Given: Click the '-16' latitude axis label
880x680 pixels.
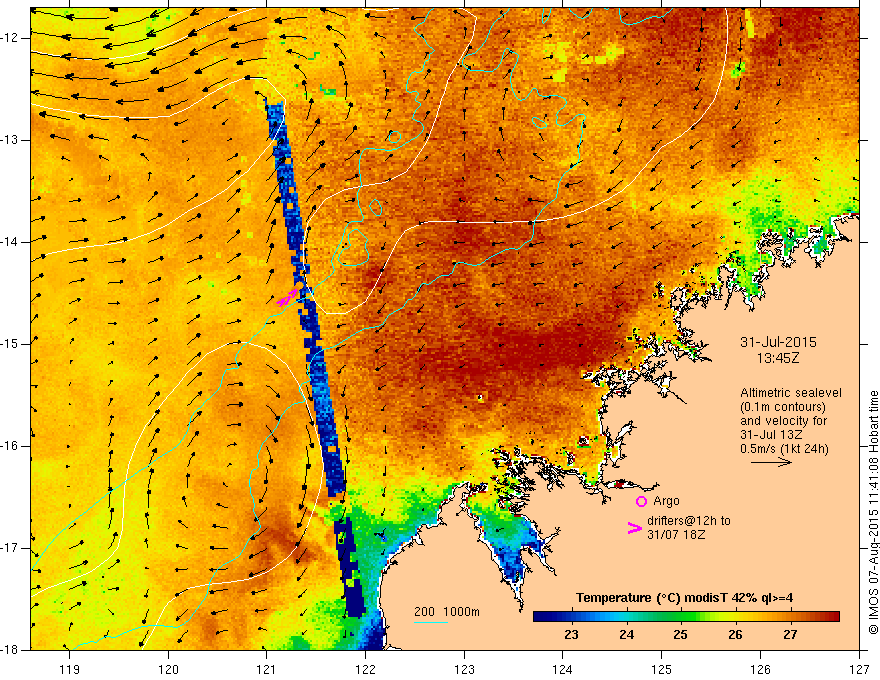Looking at the screenshot, I should click(x=11, y=446).
